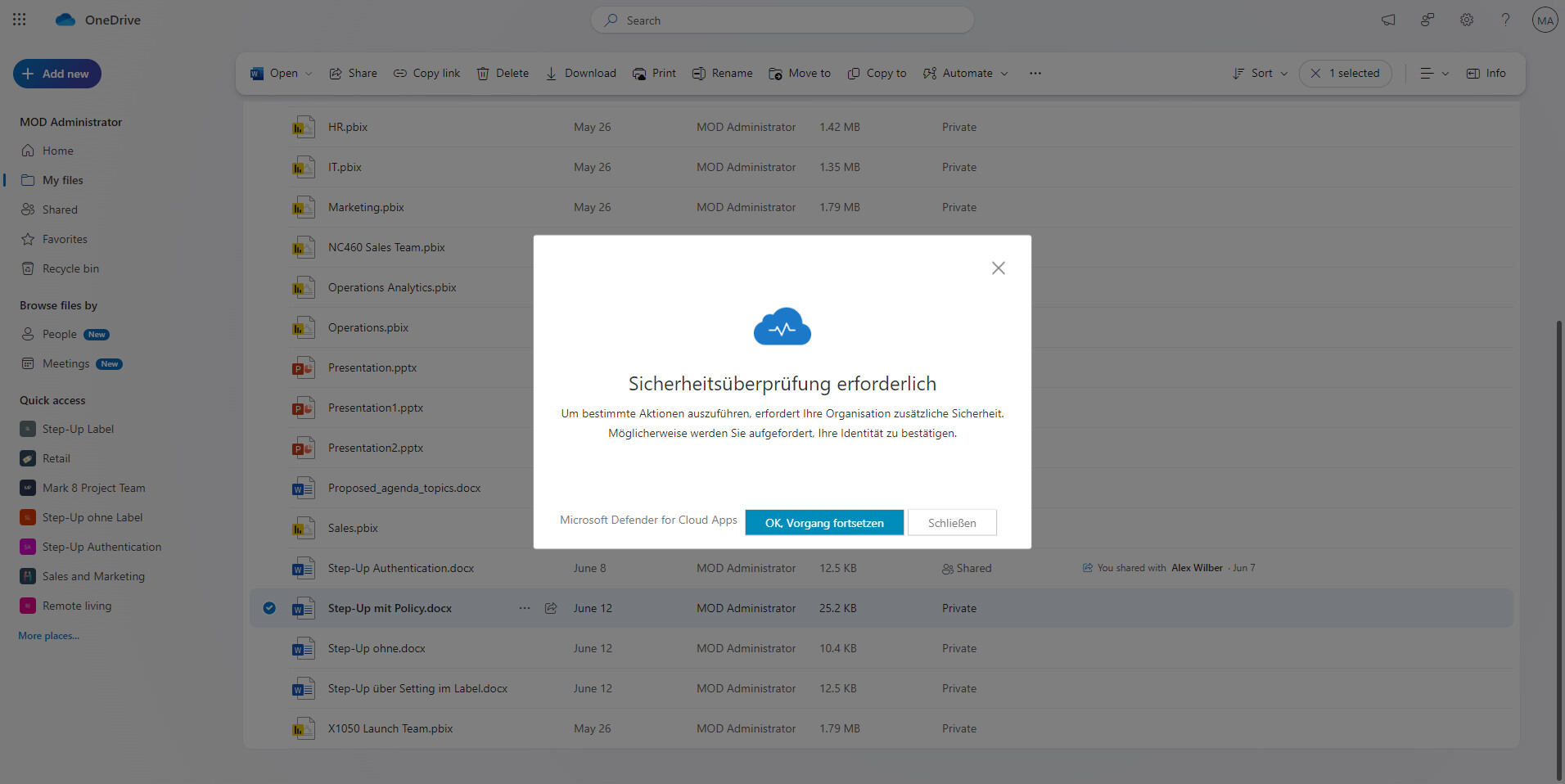Open the Sort dropdown

1260,73
